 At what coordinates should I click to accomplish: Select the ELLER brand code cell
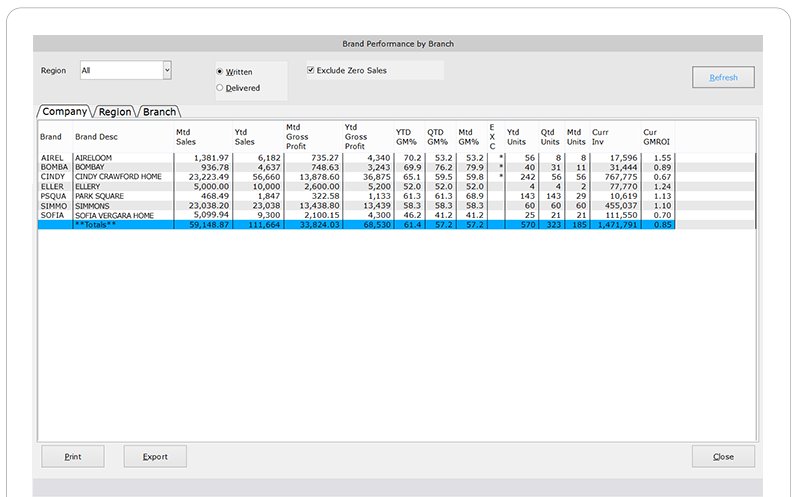[52, 186]
